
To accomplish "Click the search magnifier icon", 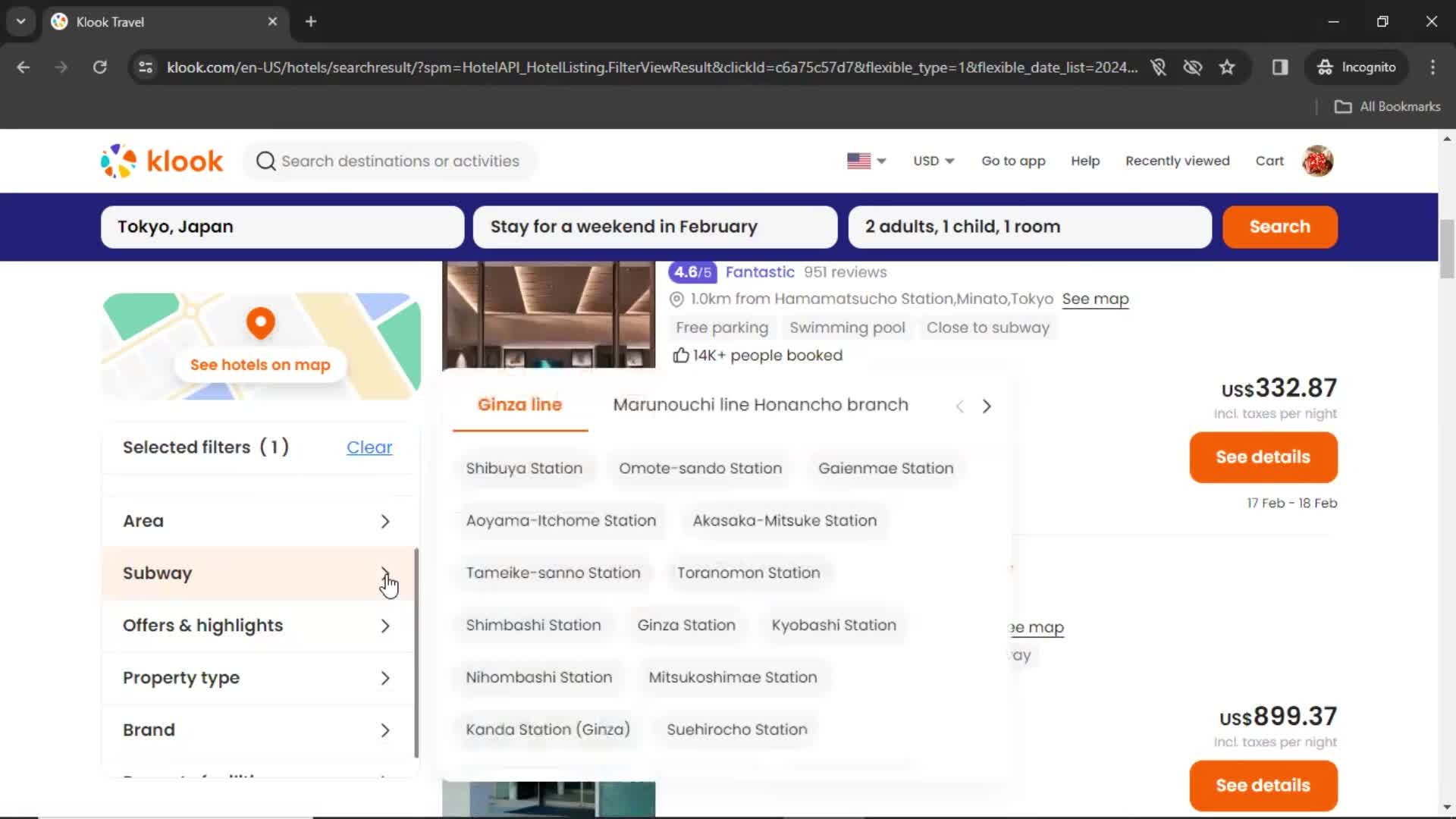I will coord(265,161).
